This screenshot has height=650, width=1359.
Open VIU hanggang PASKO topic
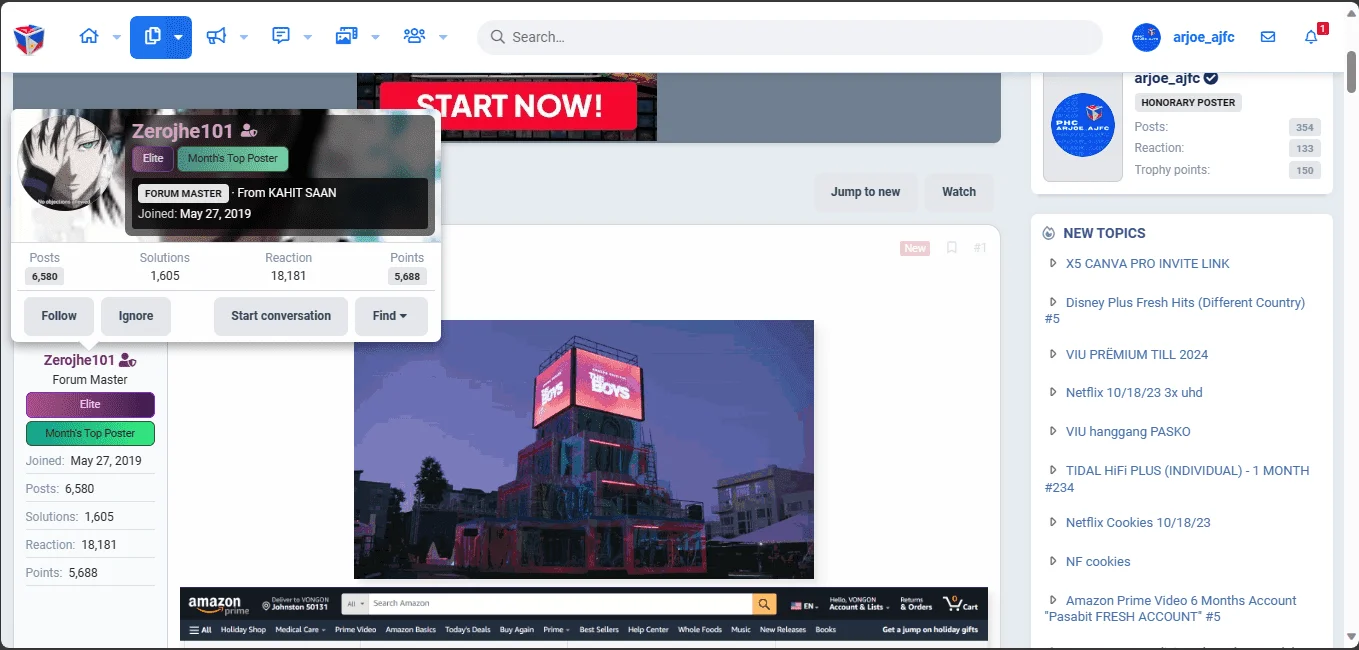pyautogui.click(x=1128, y=432)
